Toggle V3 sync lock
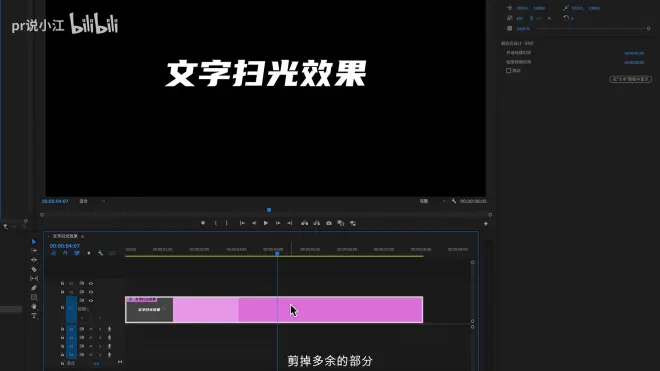 (82, 283)
